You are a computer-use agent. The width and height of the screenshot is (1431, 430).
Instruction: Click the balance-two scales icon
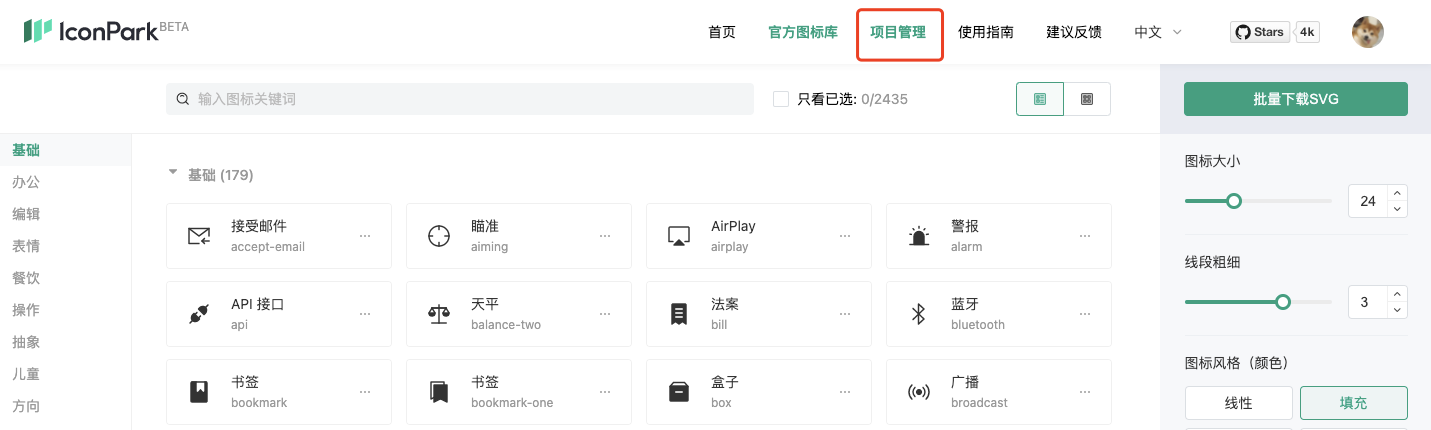click(439, 314)
